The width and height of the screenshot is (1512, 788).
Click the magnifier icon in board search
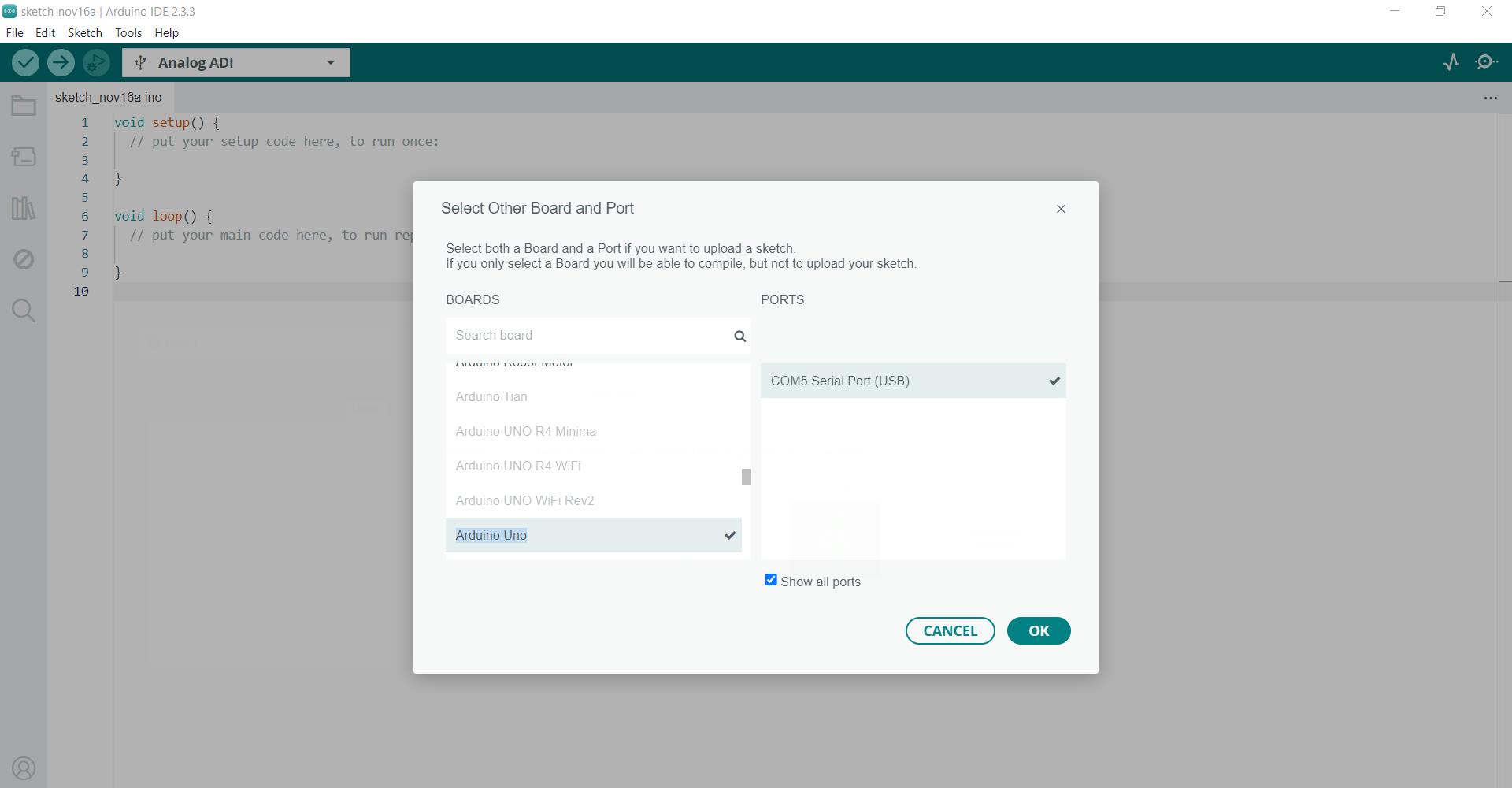739,336
